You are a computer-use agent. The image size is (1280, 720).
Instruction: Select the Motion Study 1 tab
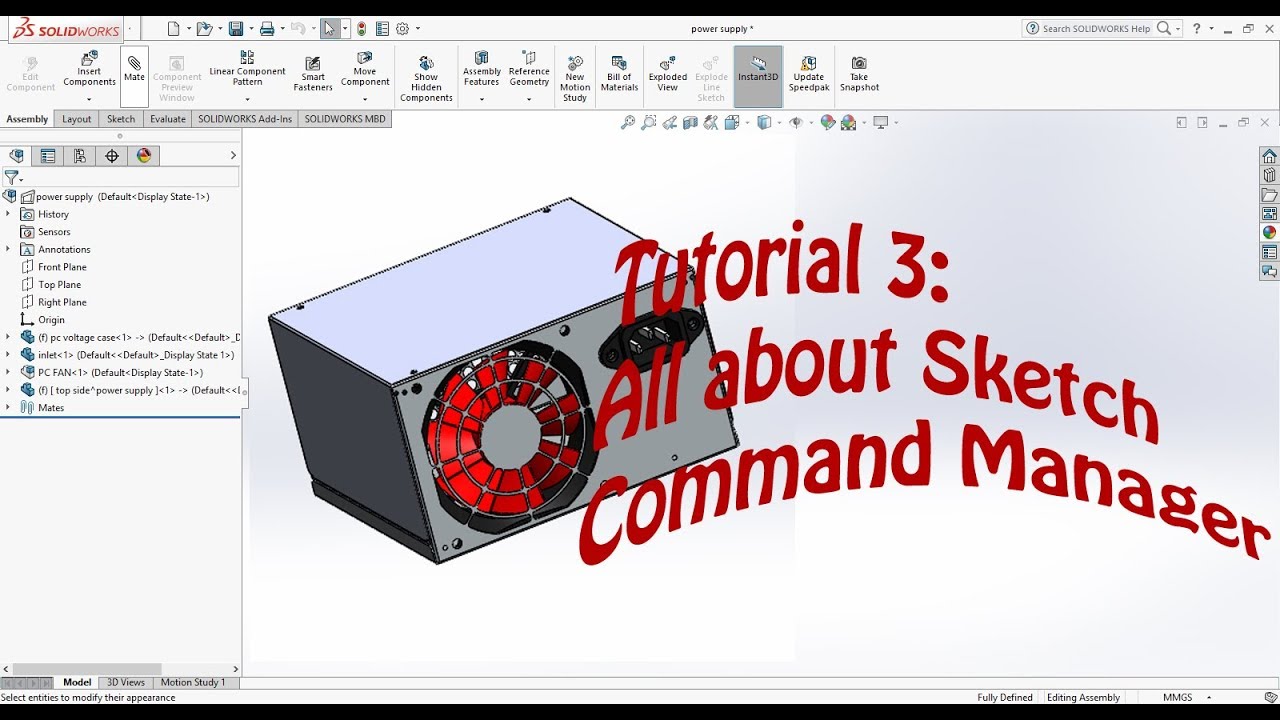(x=193, y=683)
